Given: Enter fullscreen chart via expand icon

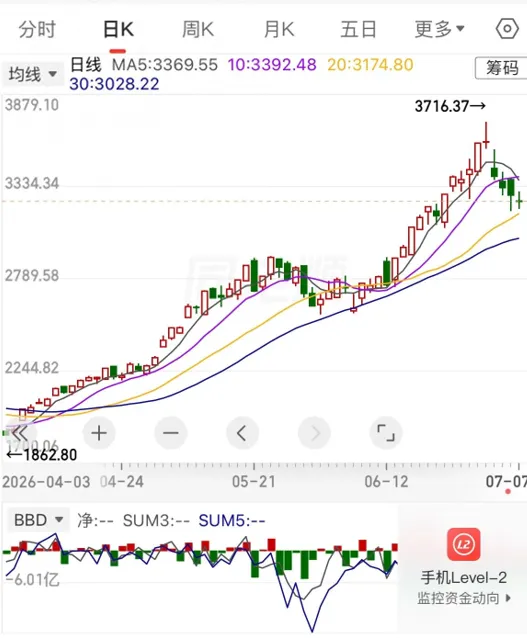Looking at the screenshot, I should 386,433.
